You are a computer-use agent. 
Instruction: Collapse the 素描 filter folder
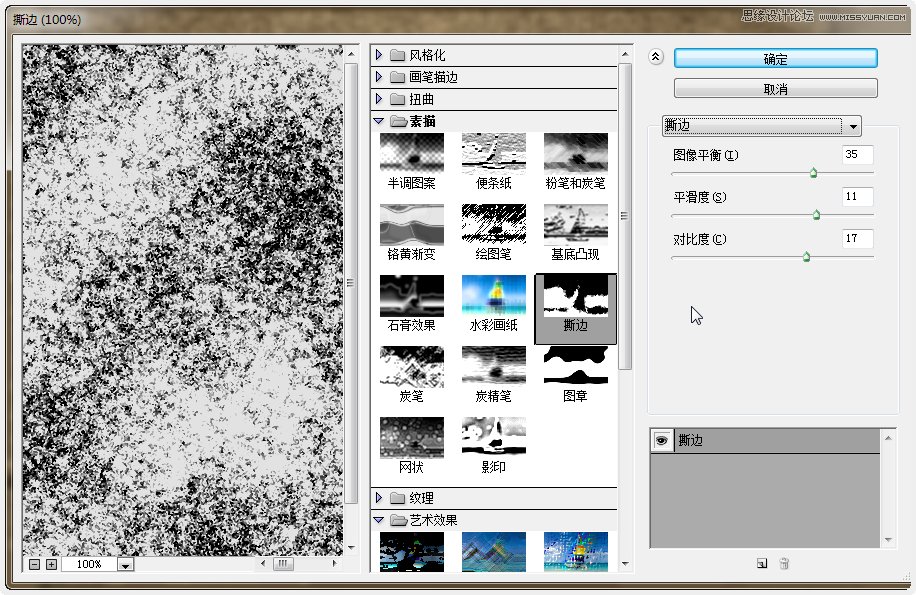pos(379,121)
